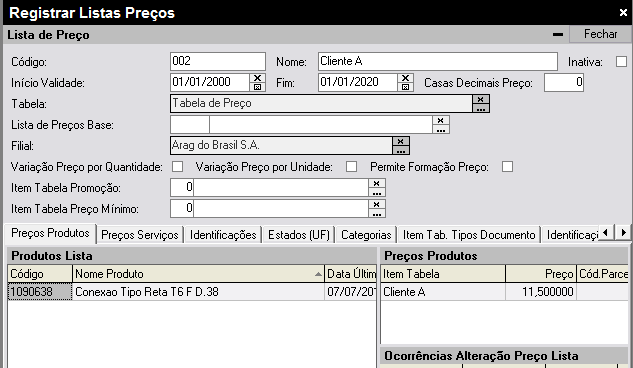Clear the Item Tabela Promoção field
Screen dimensions: 633x368
click(377, 184)
